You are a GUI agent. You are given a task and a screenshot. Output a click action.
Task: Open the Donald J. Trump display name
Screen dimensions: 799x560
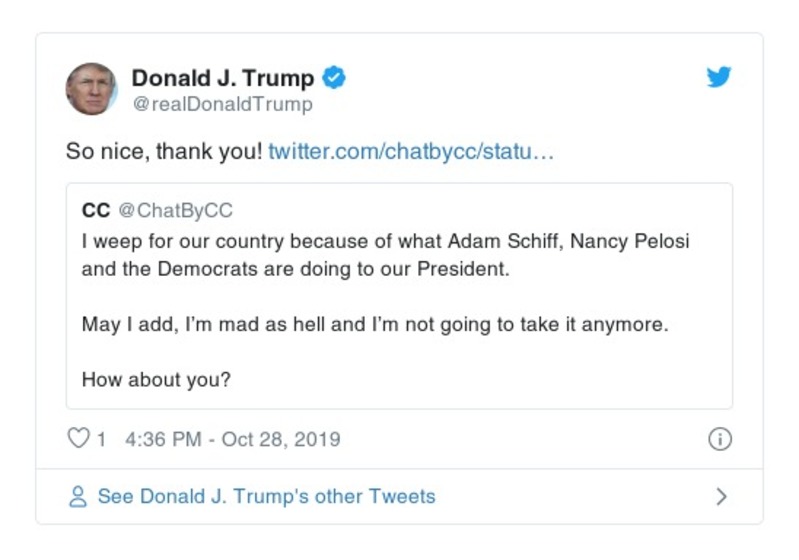(223, 78)
